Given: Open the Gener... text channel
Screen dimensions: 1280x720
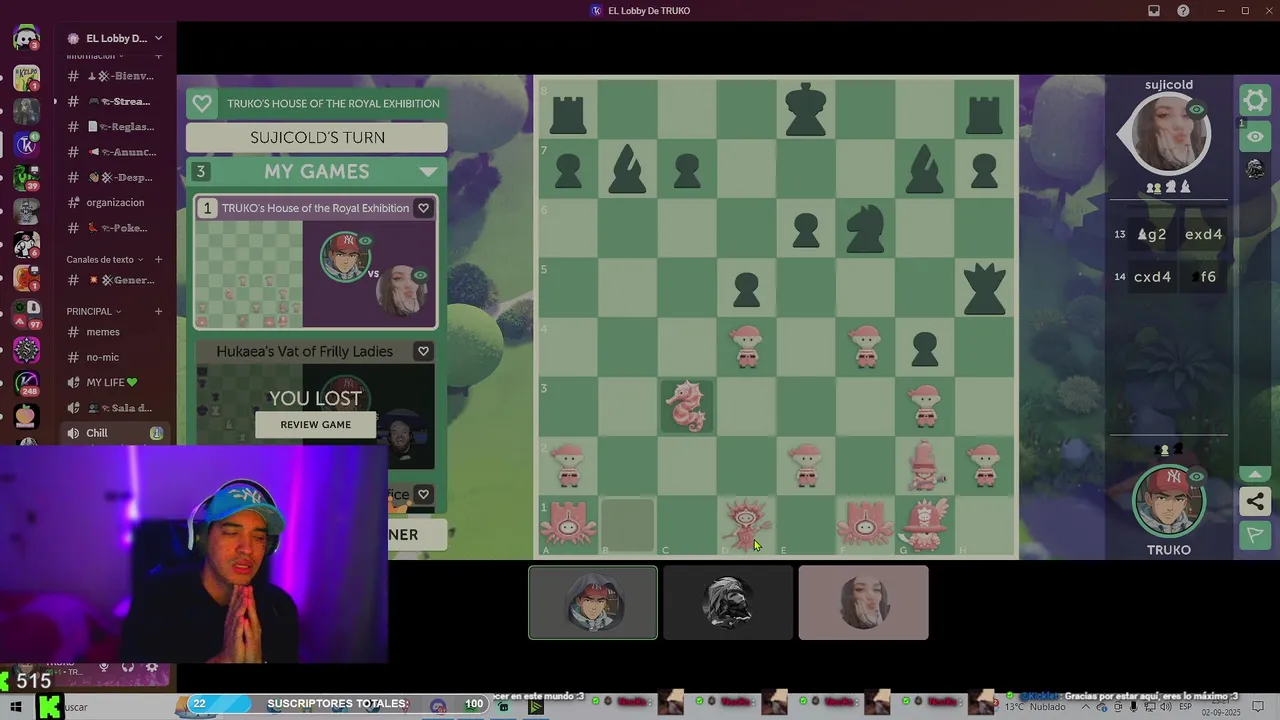Looking at the screenshot, I should click(x=114, y=280).
